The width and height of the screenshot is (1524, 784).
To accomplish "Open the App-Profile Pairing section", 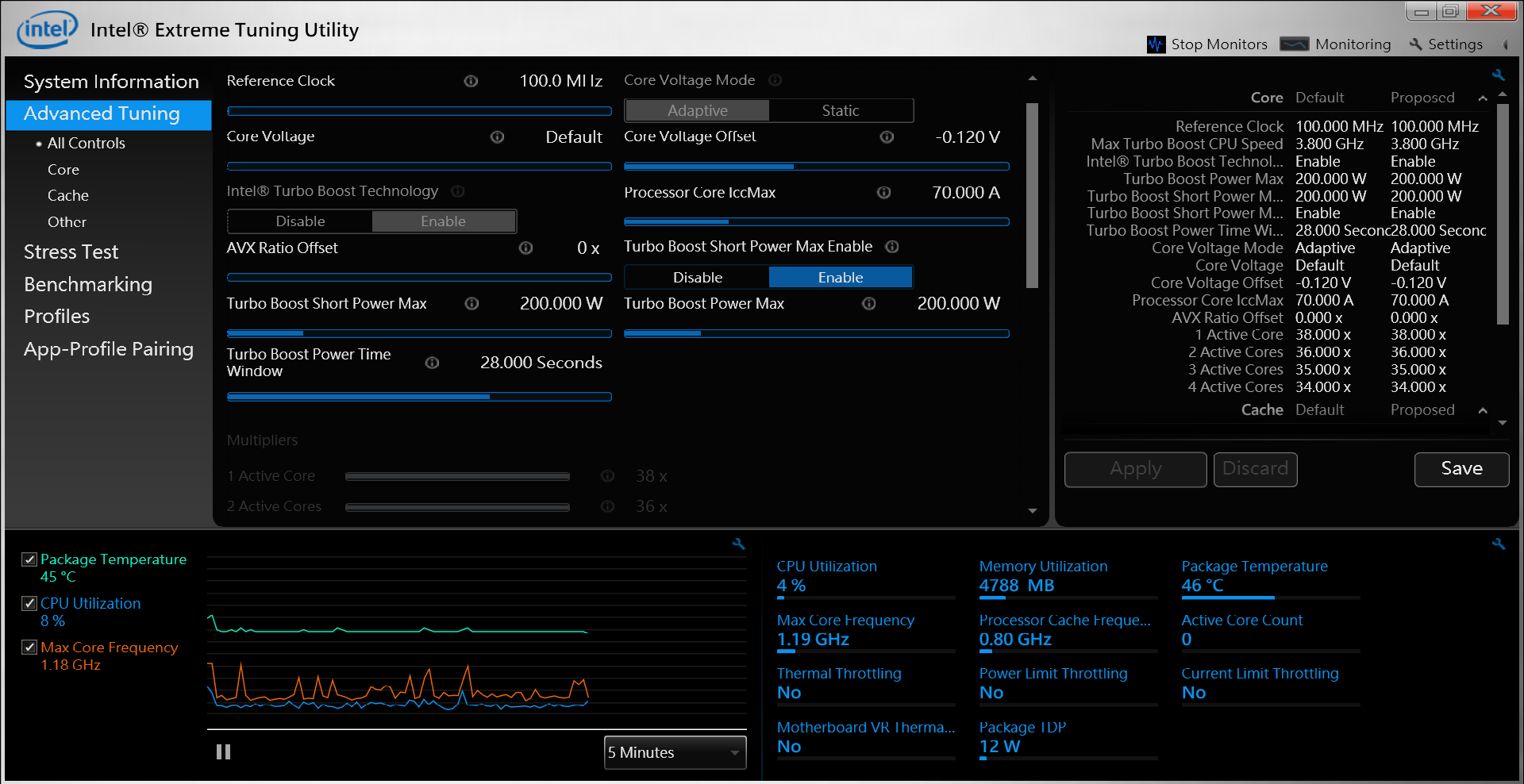I will tap(109, 349).
